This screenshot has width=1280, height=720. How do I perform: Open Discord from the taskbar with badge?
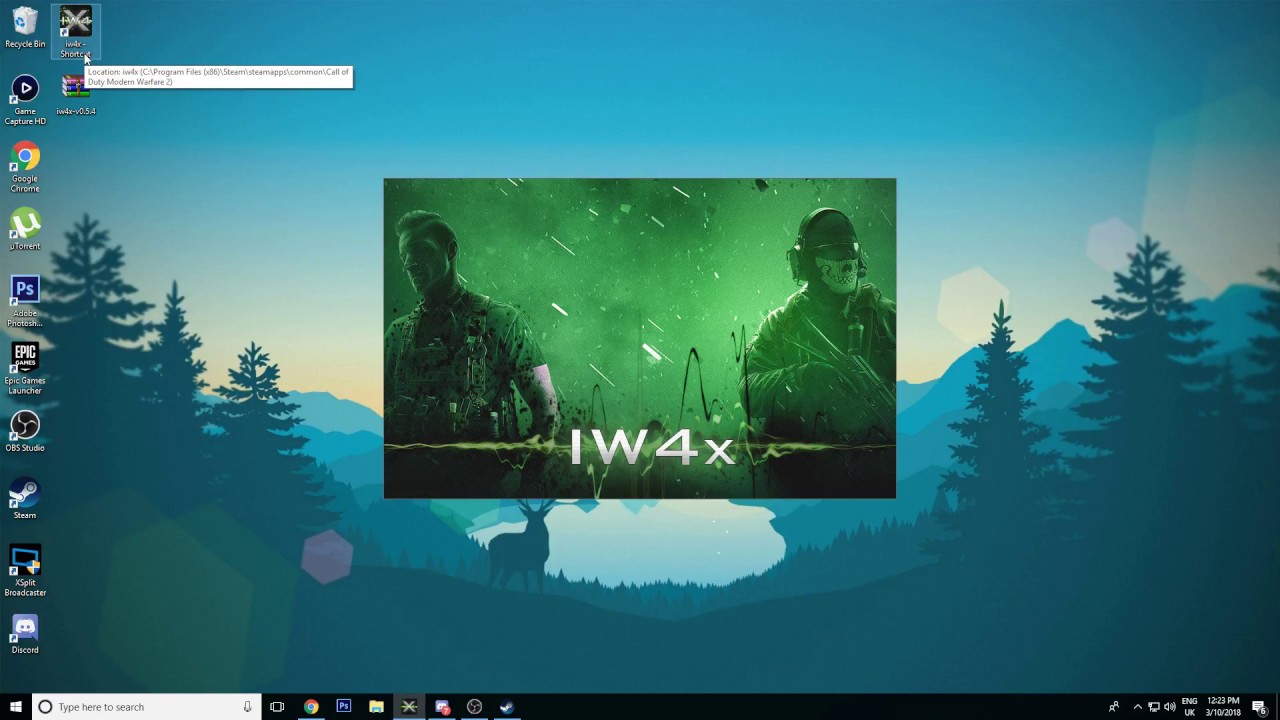click(442, 707)
